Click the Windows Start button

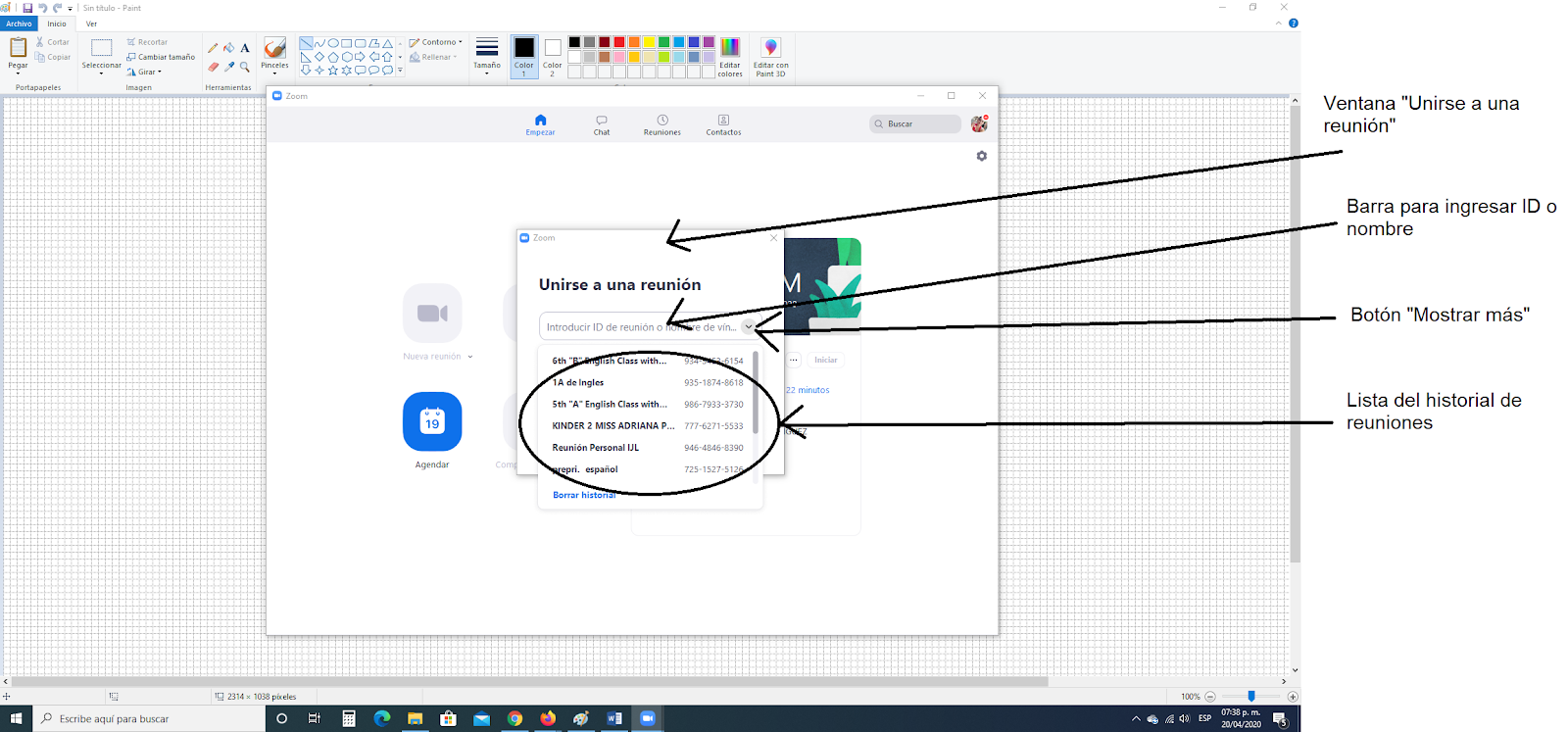pos(16,718)
